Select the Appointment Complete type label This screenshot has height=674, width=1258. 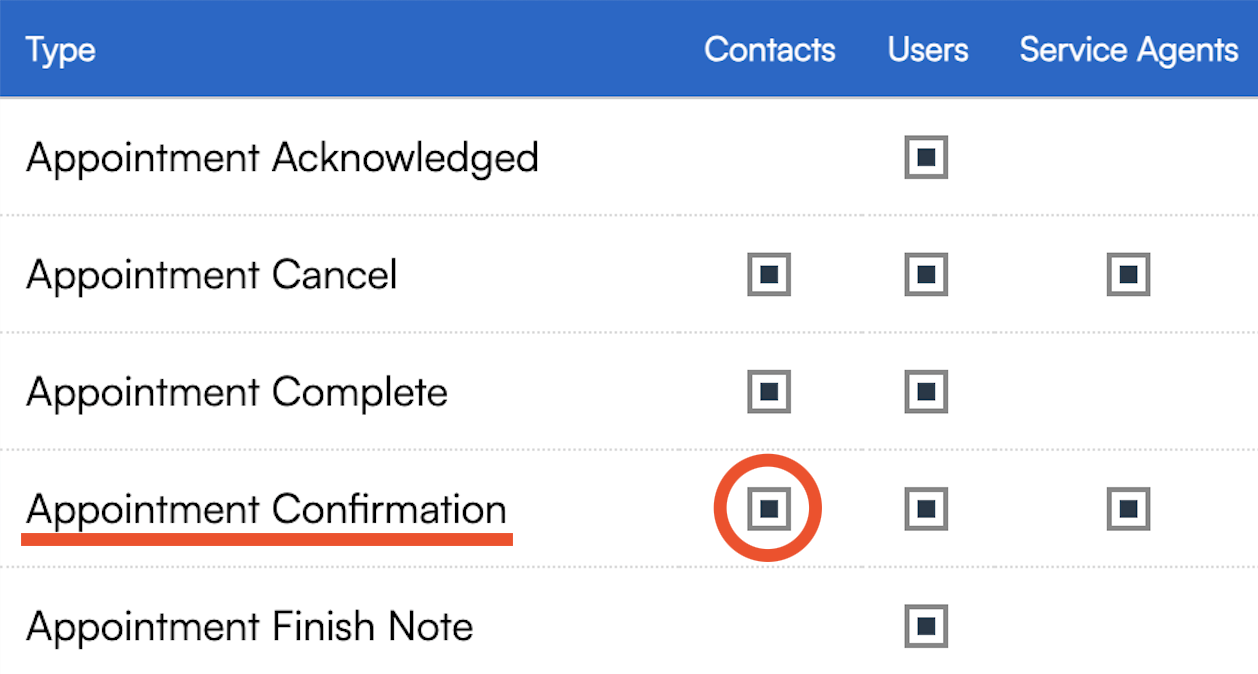click(x=237, y=392)
